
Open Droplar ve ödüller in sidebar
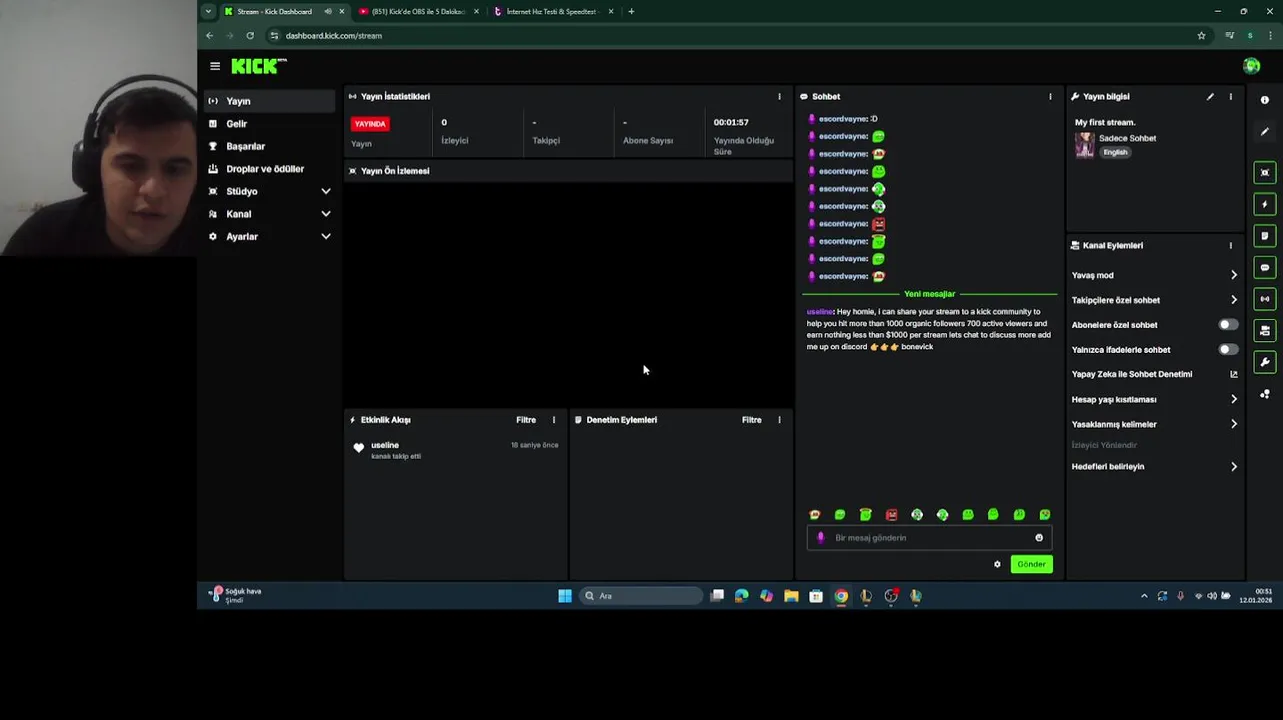[x=269, y=169]
